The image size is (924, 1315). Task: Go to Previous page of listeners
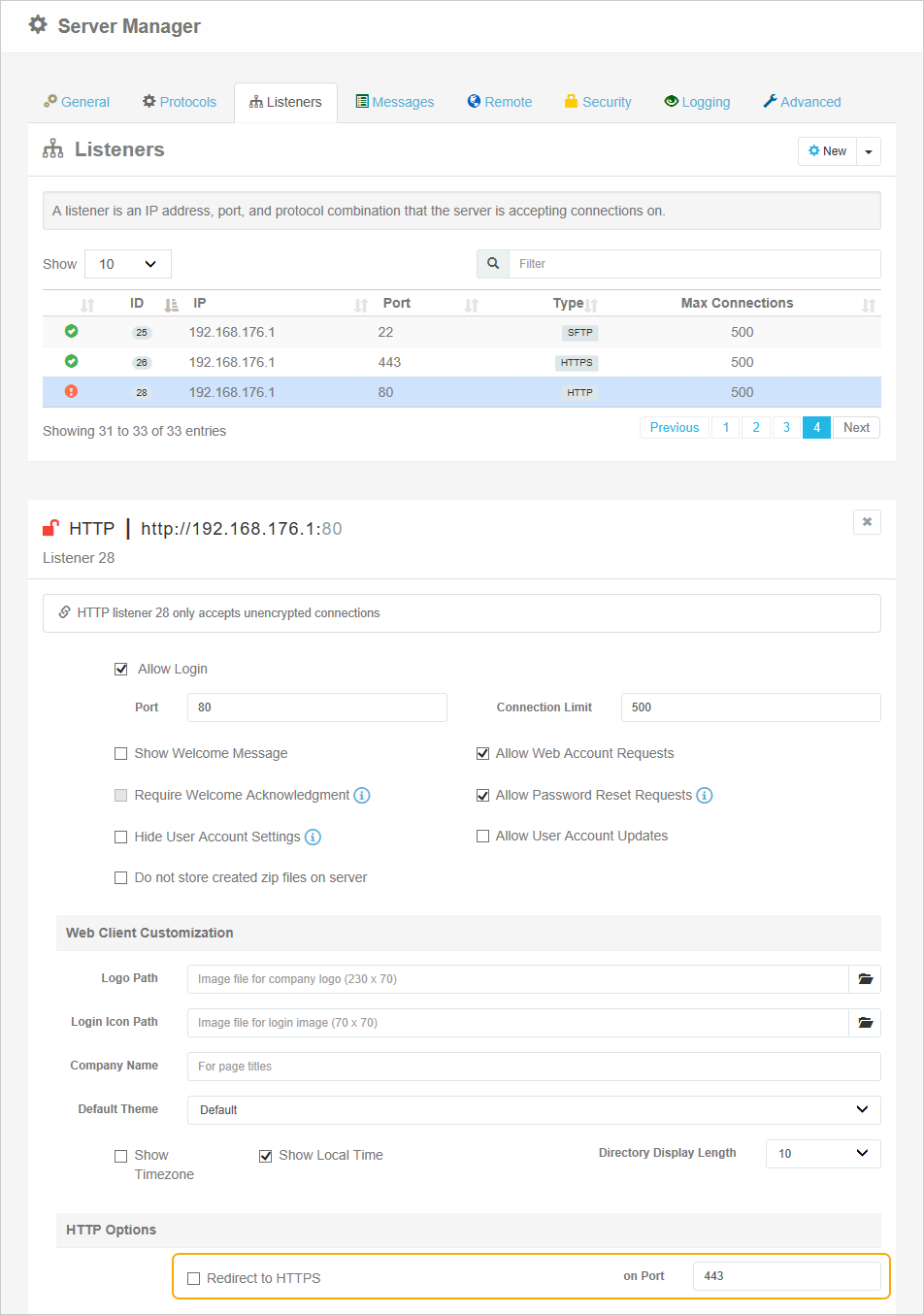pos(675,428)
